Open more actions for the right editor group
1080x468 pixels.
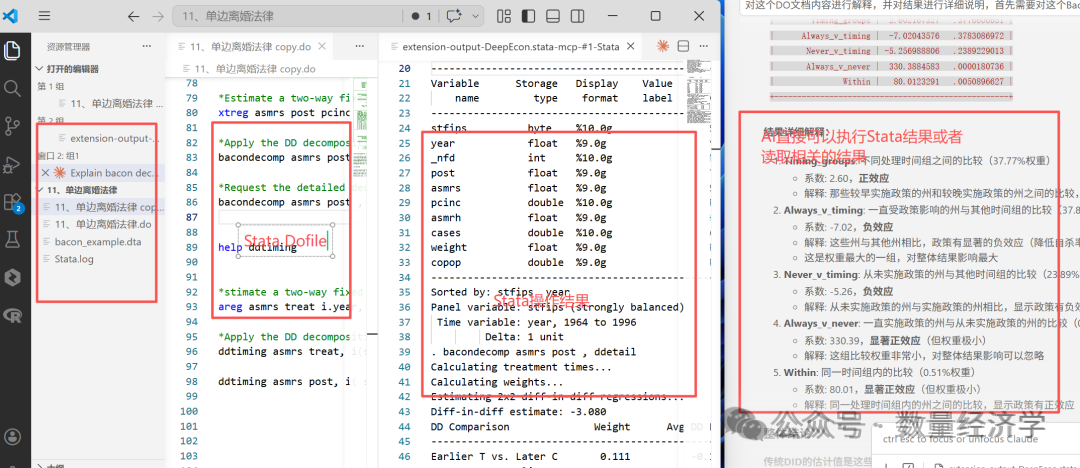[x=703, y=46]
